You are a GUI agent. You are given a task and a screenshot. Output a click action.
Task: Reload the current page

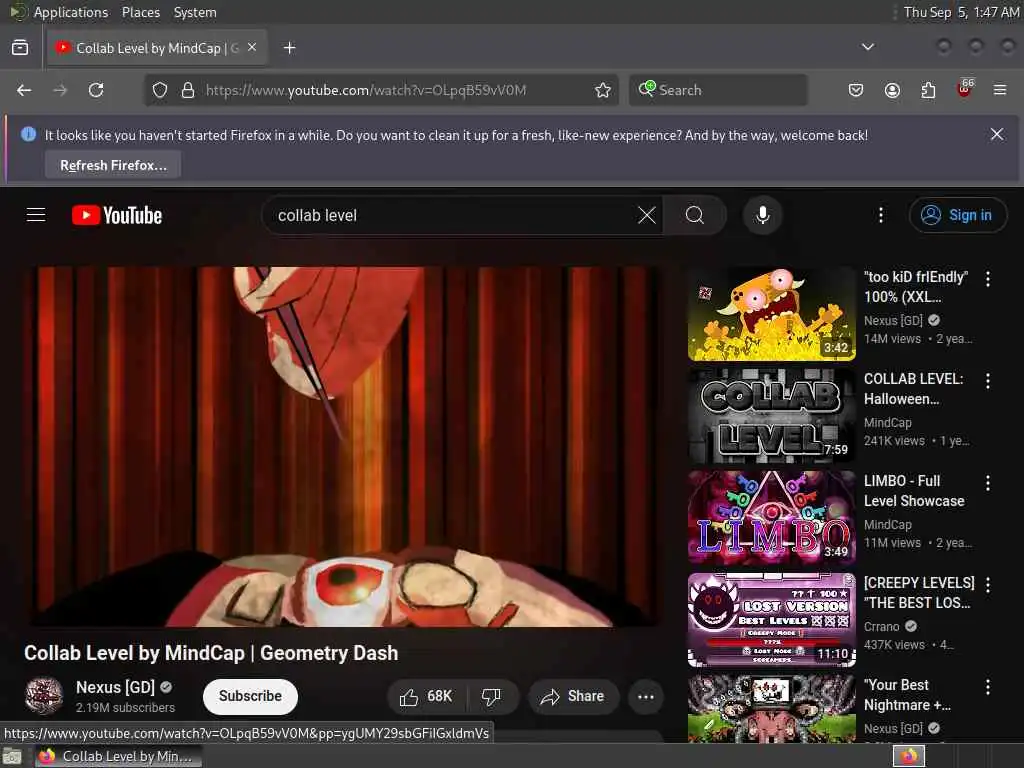(96, 90)
